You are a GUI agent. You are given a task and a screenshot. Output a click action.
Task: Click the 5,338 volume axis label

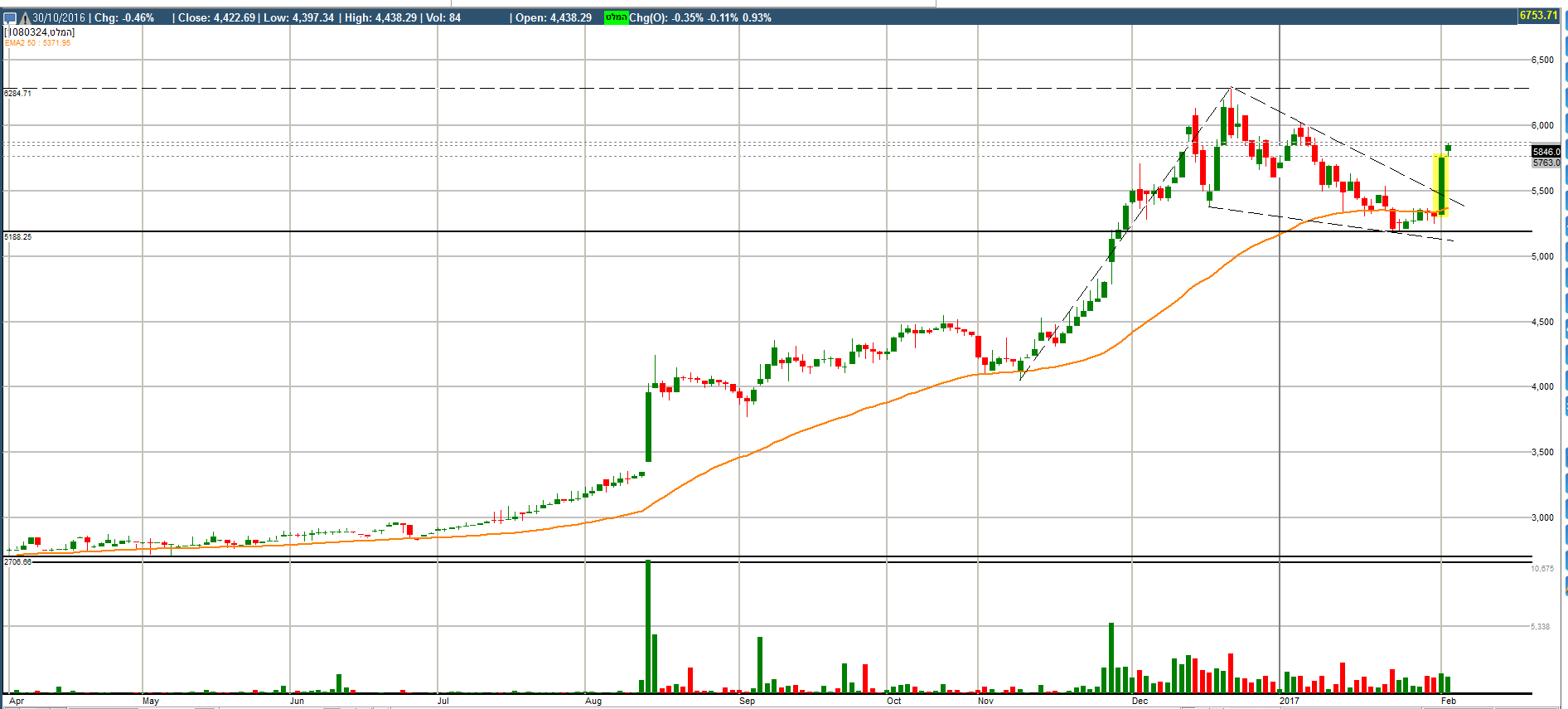coord(1540,627)
